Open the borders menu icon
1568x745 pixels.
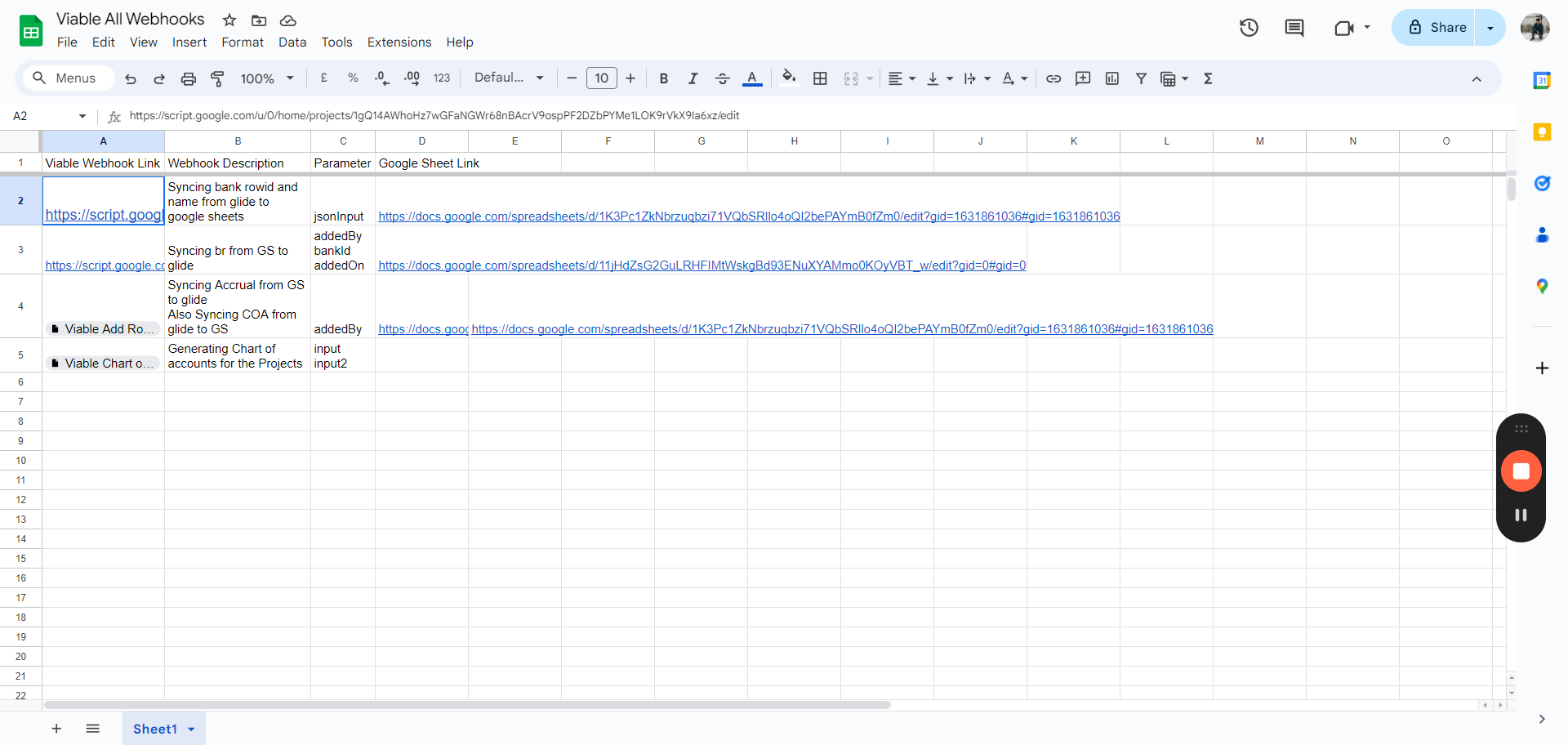[820, 78]
